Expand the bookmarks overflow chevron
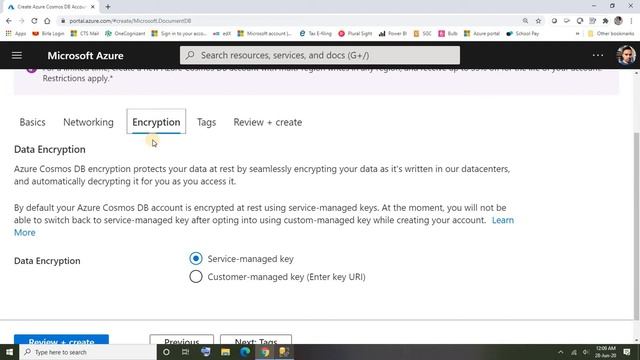The width and height of the screenshot is (640, 360). [x=577, y=33]
